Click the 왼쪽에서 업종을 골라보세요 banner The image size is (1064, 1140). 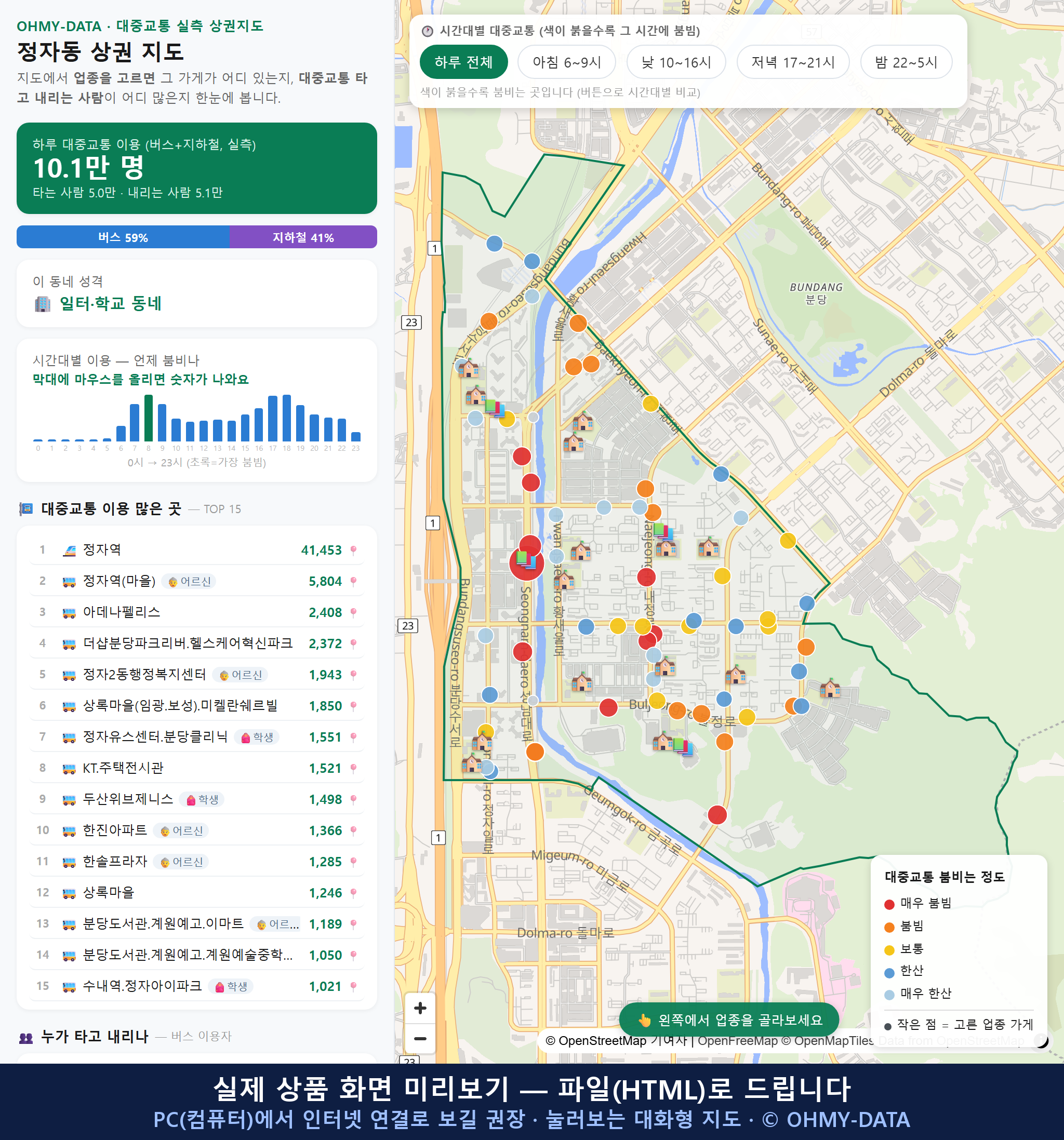tap(729, 1020)
